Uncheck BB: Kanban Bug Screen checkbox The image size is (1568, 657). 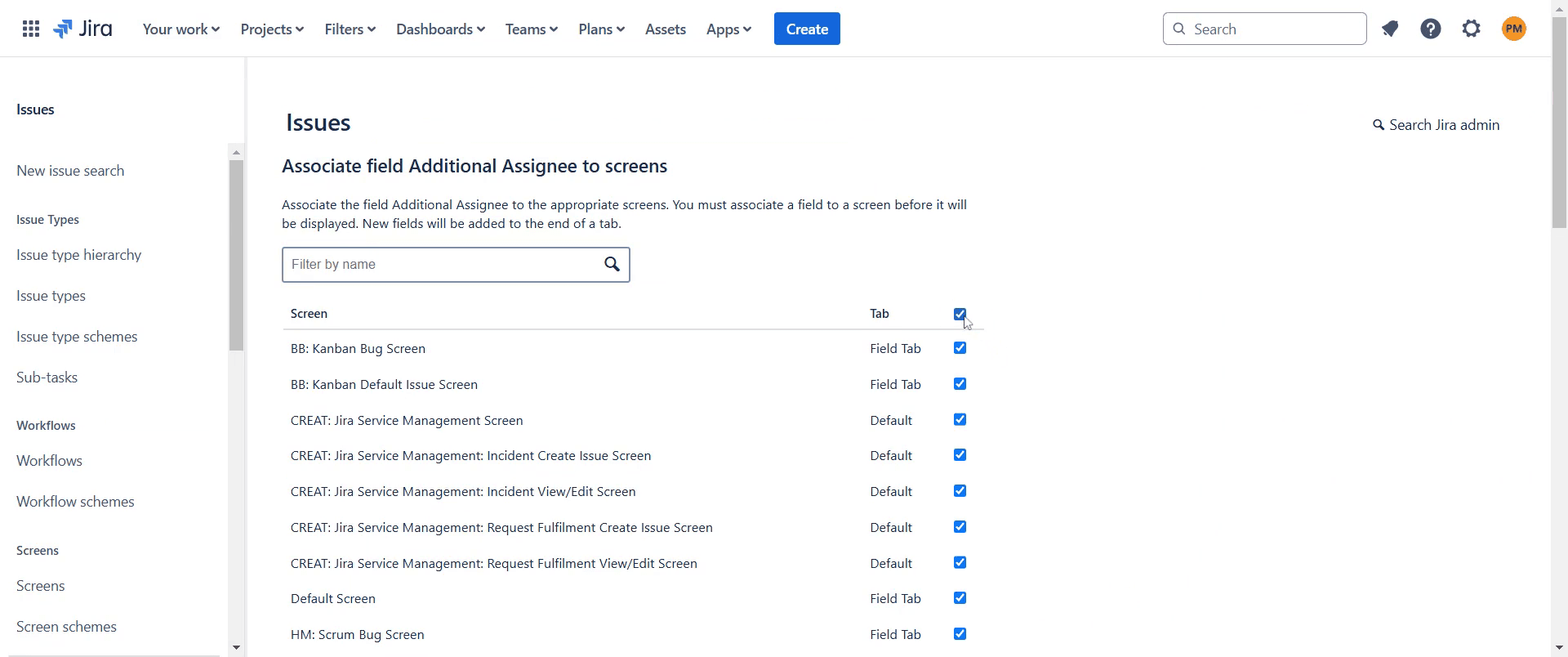coord(960,348)
